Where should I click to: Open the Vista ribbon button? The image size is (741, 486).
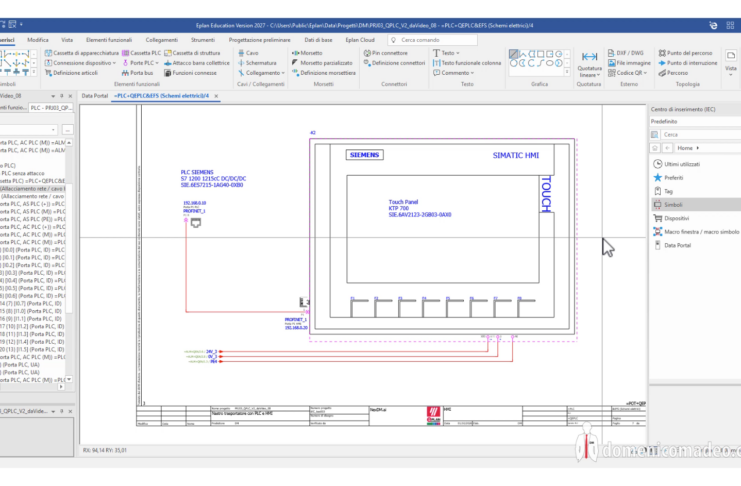click(731, 62)
